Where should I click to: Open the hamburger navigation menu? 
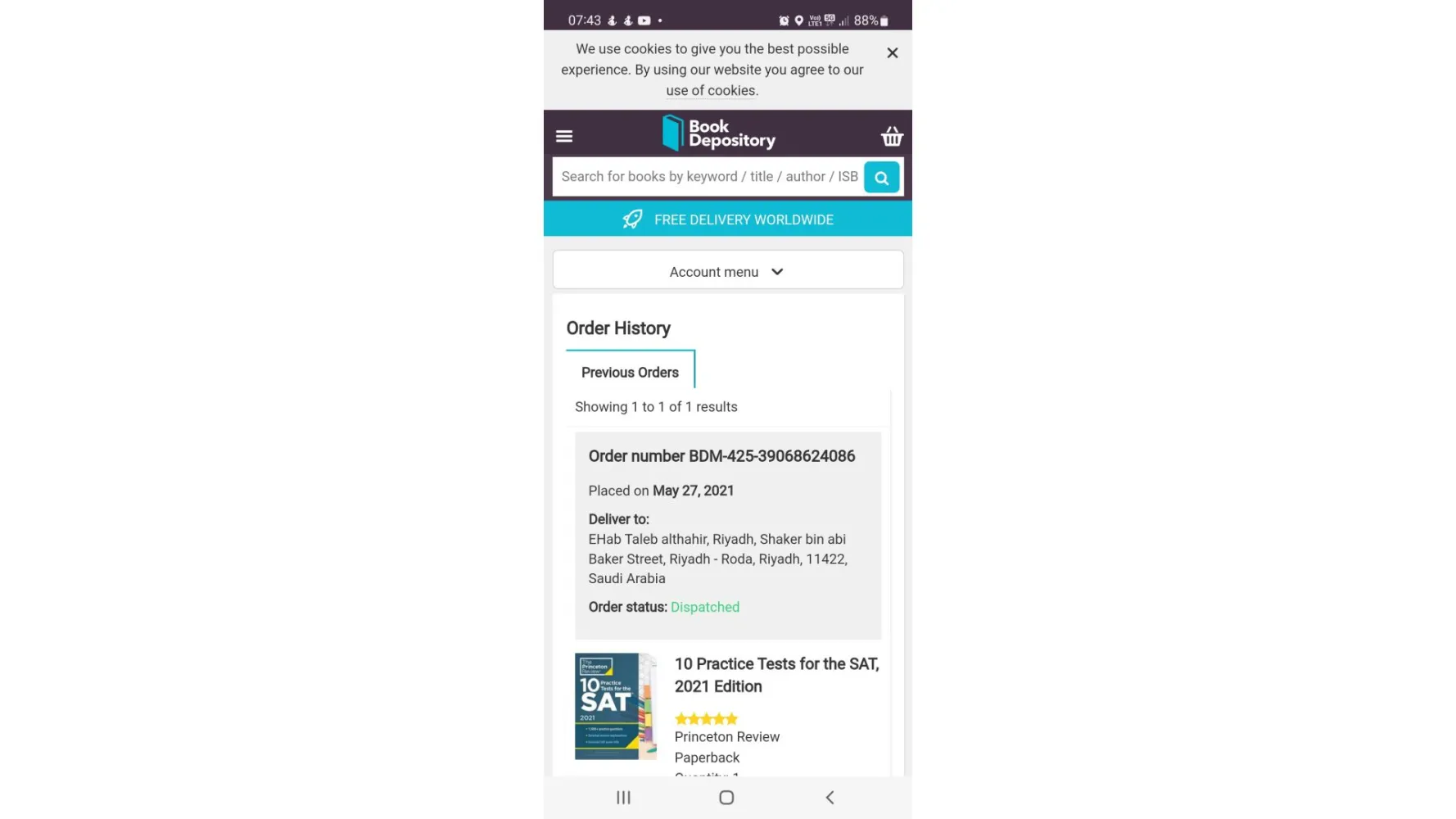[x=564, y=136]
